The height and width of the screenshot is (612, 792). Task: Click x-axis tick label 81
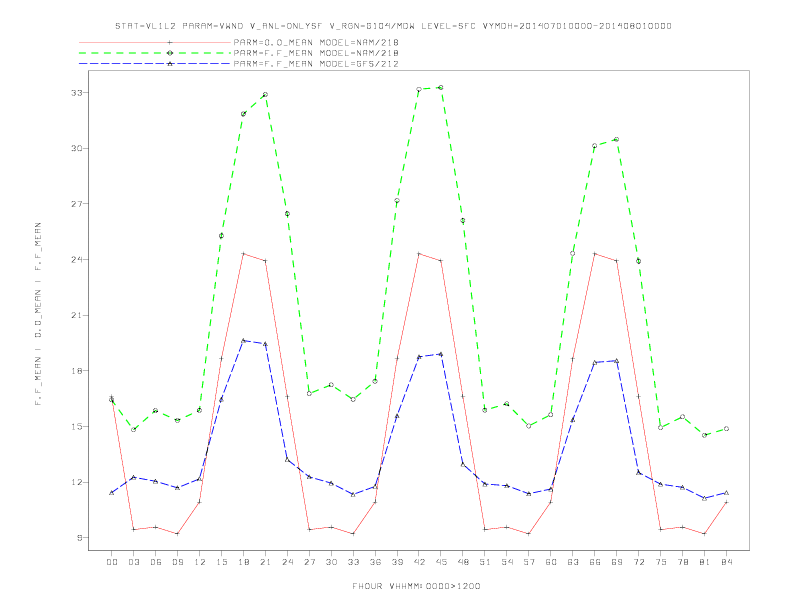coord(705,562)
